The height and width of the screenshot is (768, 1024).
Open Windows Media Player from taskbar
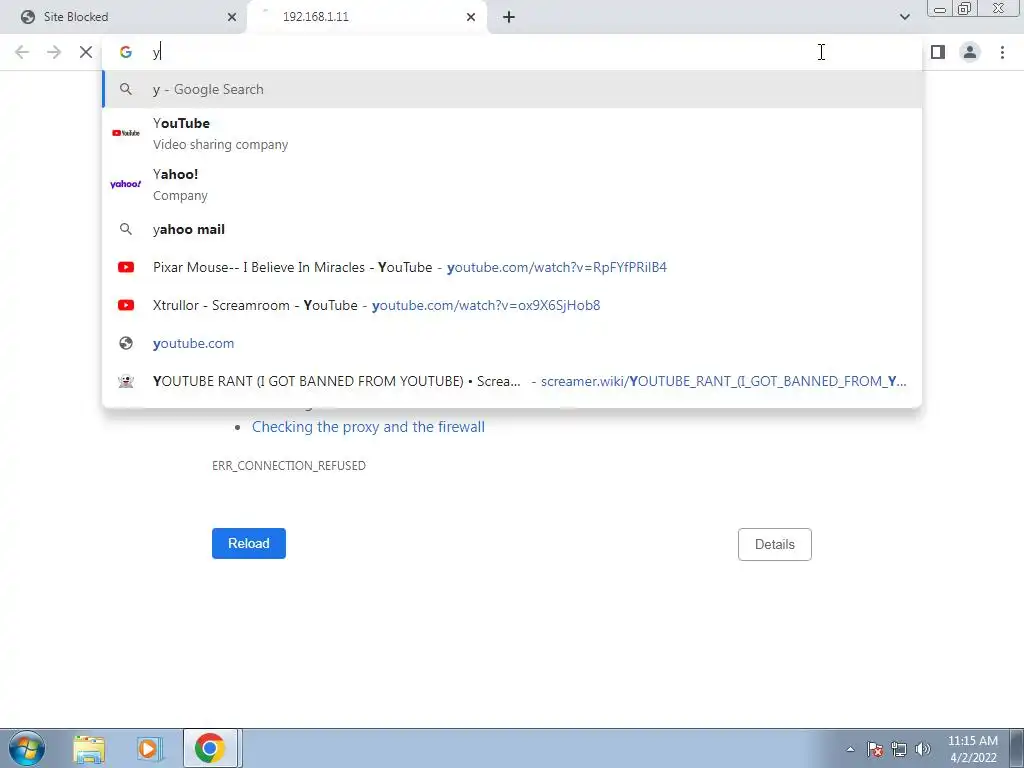(x=148, y=749)
